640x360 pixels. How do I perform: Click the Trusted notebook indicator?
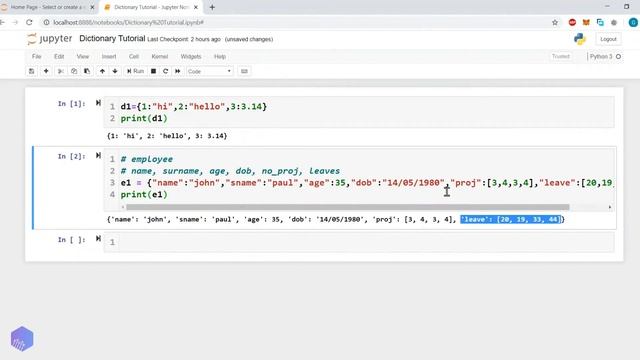coord(561,56)
